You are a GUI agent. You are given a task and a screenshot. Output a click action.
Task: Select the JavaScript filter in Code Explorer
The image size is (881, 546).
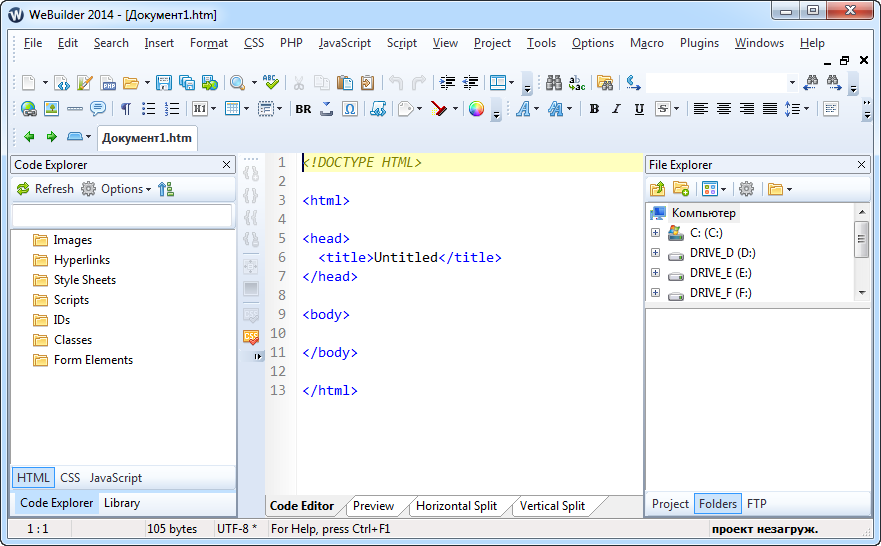pos(116,477)
